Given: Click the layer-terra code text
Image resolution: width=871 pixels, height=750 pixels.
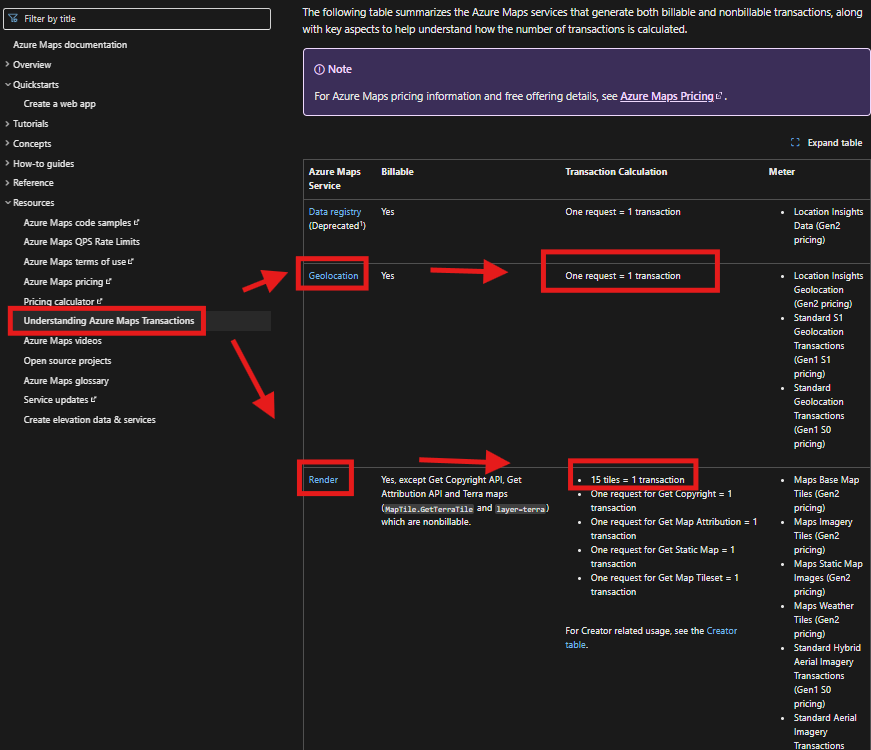Looking at the screenshot, I should [x=520, y=509].
